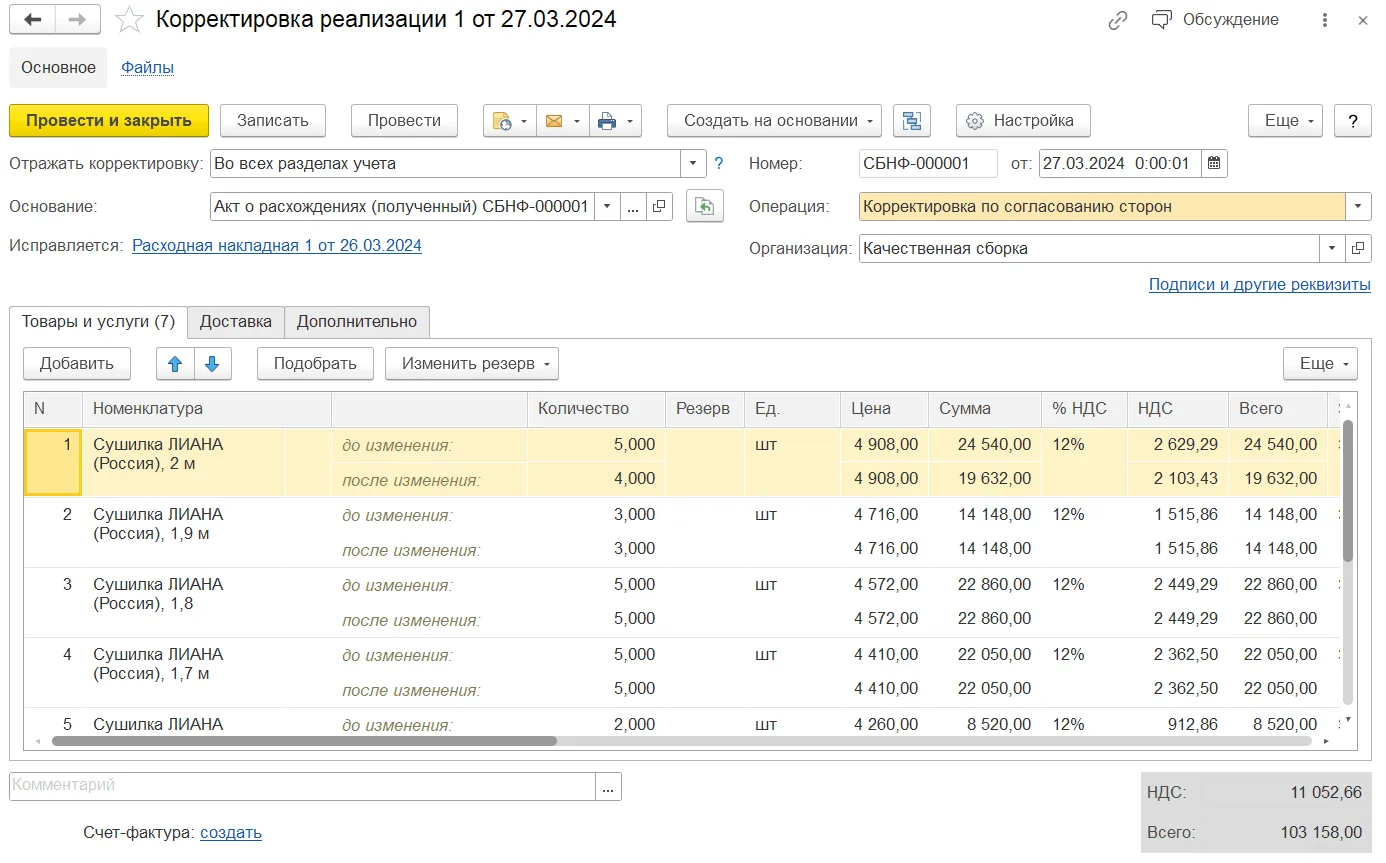The height and width of the screenshot is (863, 1386).
Task: Add document to favorites with star
Action: (x=129, y=19)
